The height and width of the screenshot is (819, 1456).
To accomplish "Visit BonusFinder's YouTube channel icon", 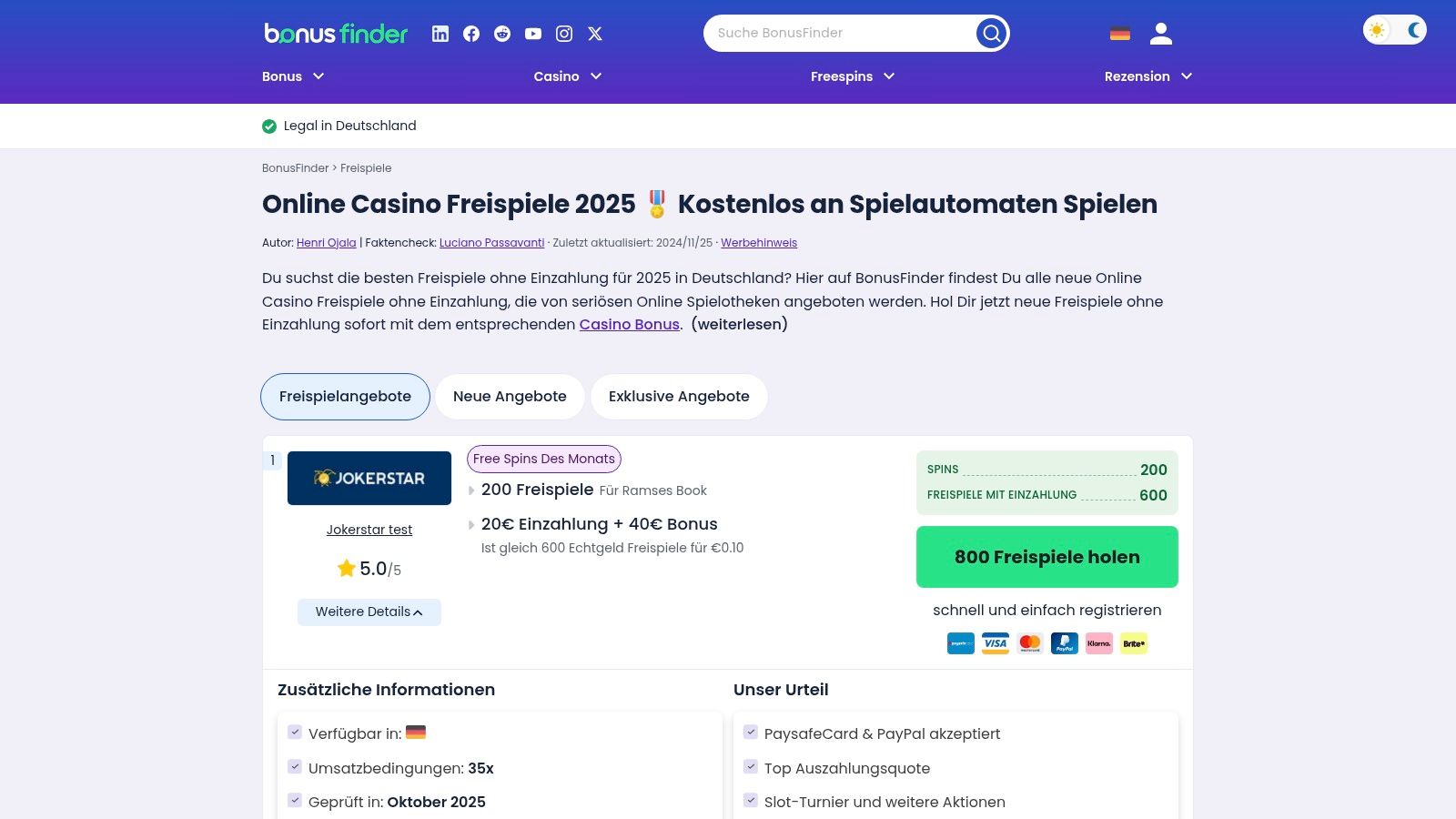I will tap(533, 33).
